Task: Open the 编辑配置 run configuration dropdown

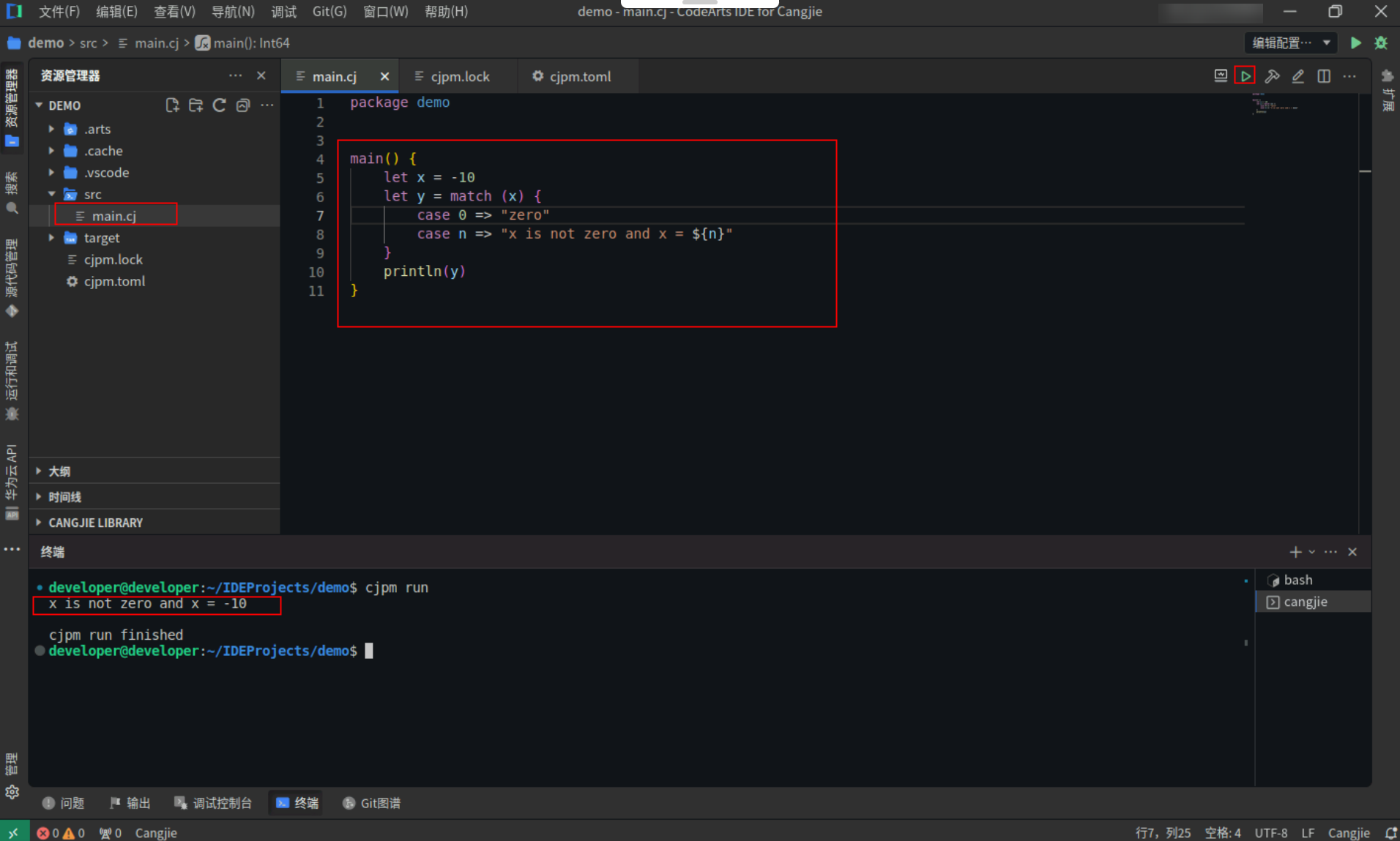Action: click(1290, 43)
